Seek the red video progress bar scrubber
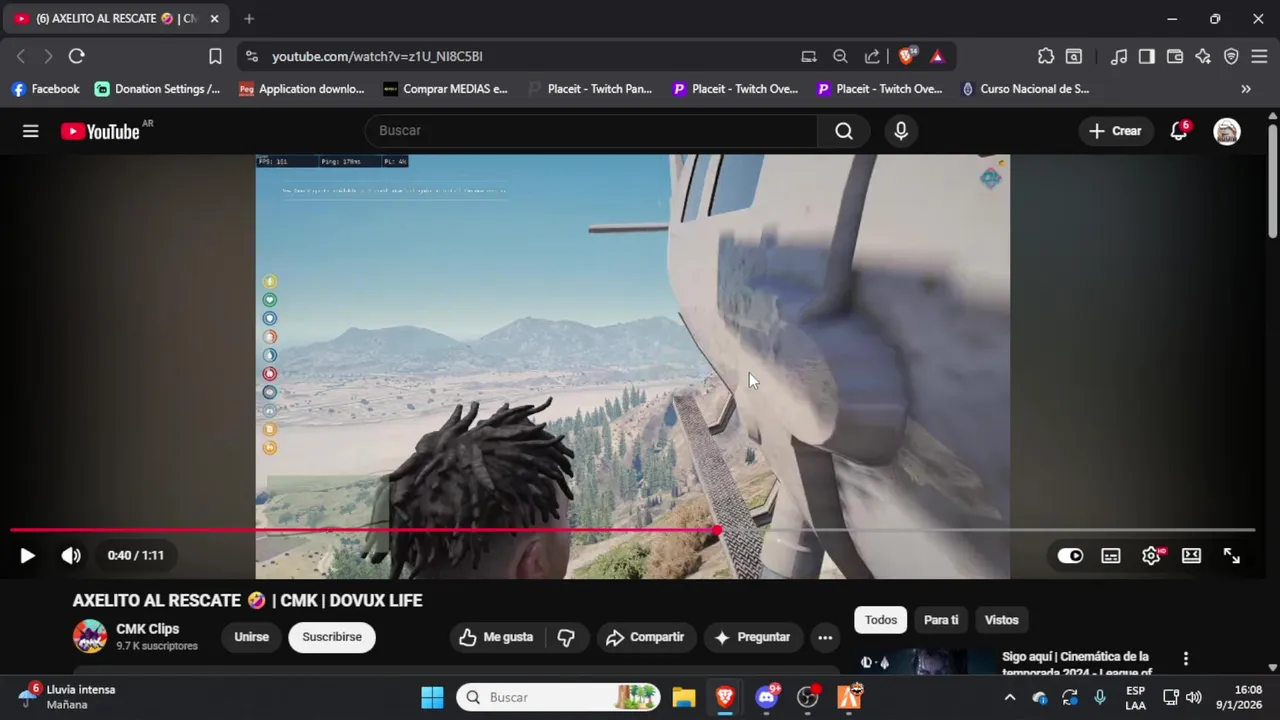 point(717,530)
